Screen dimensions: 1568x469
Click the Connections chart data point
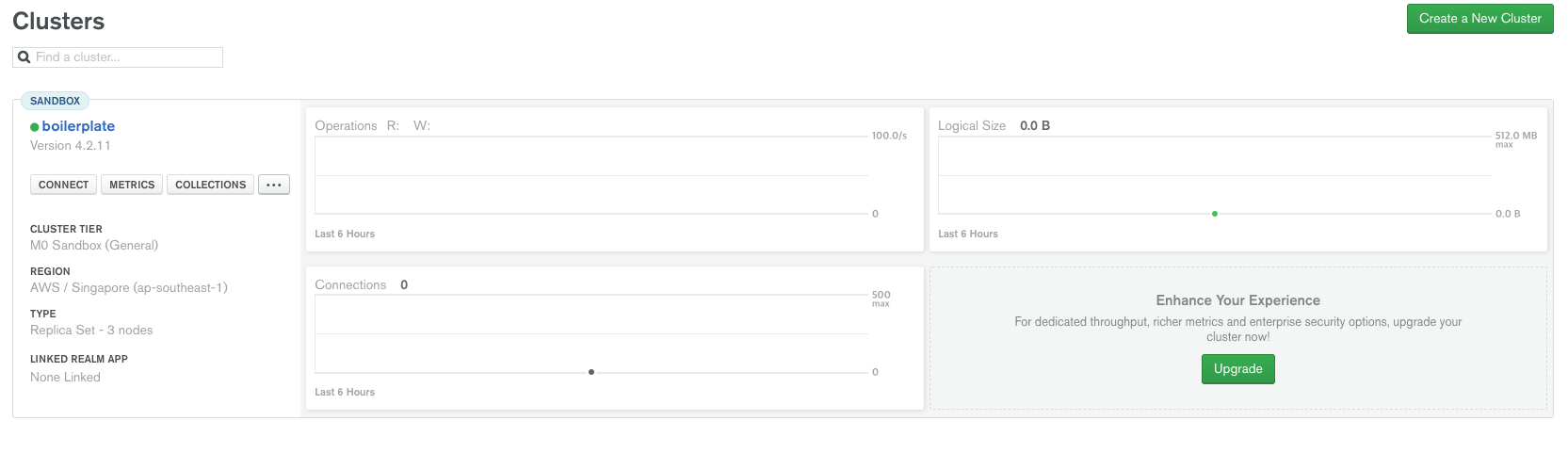click(x=591, y=372)
